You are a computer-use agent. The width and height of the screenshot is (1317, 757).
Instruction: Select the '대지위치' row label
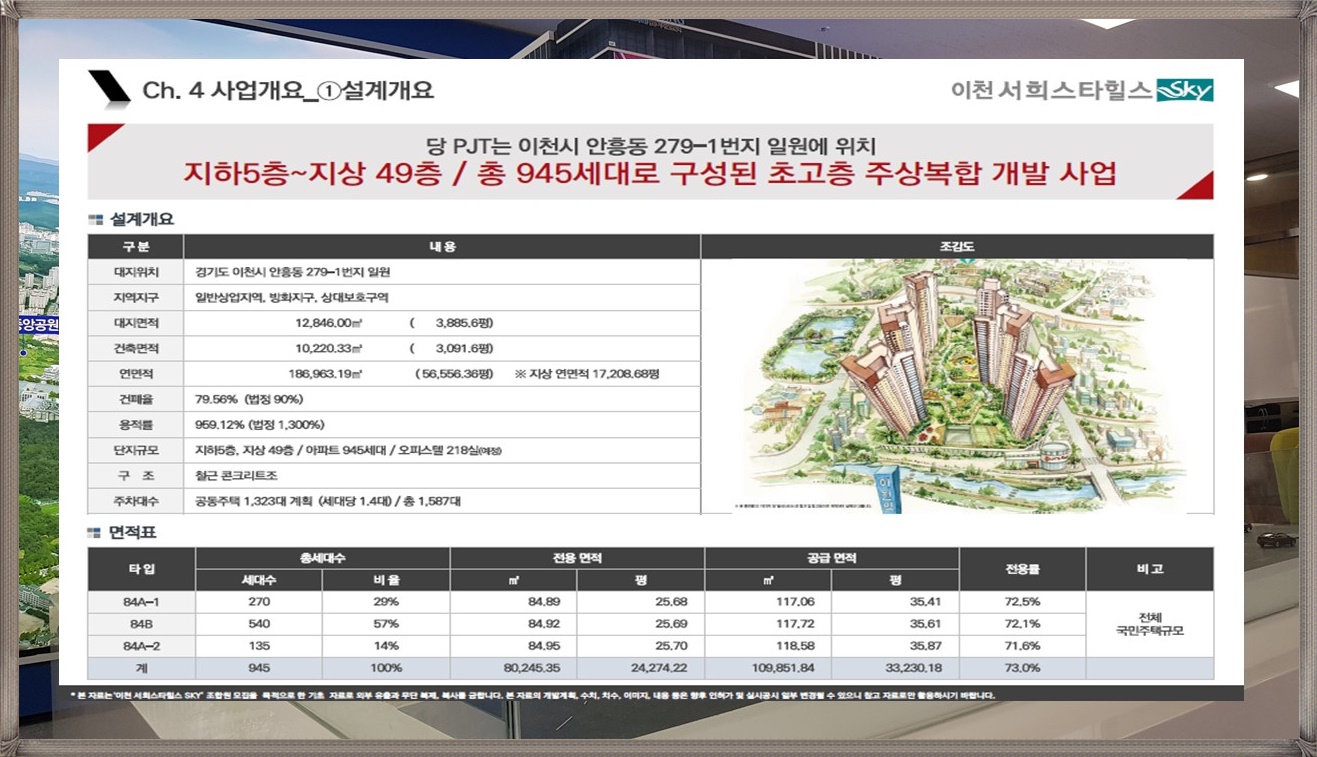pos(136,272)
